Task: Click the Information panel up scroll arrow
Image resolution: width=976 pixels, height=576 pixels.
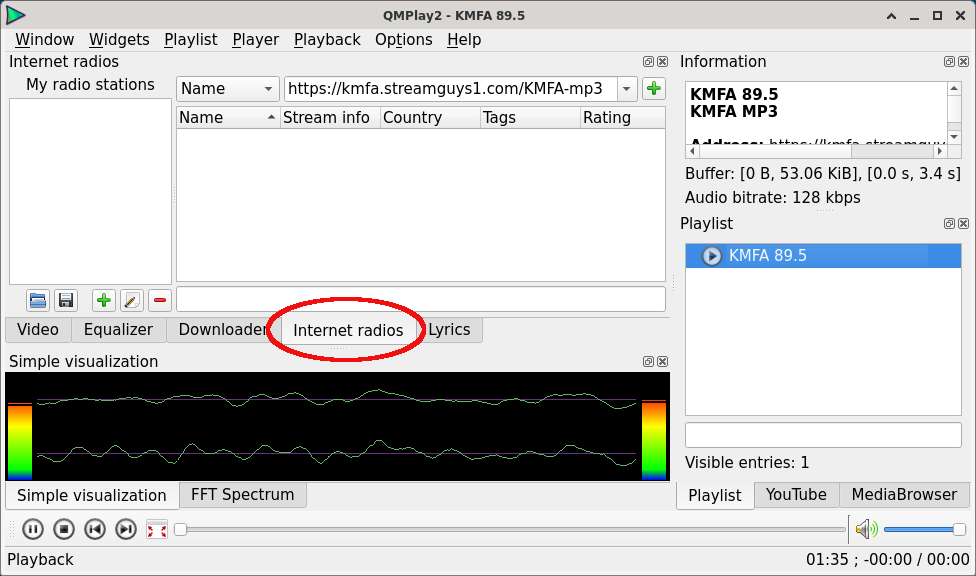Action: [954, 89]
